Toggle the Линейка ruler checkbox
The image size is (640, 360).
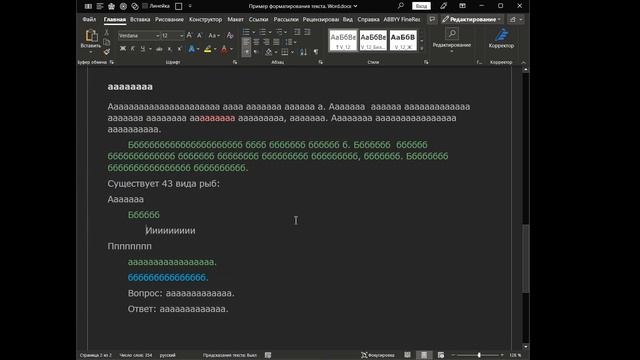[145, 6]
